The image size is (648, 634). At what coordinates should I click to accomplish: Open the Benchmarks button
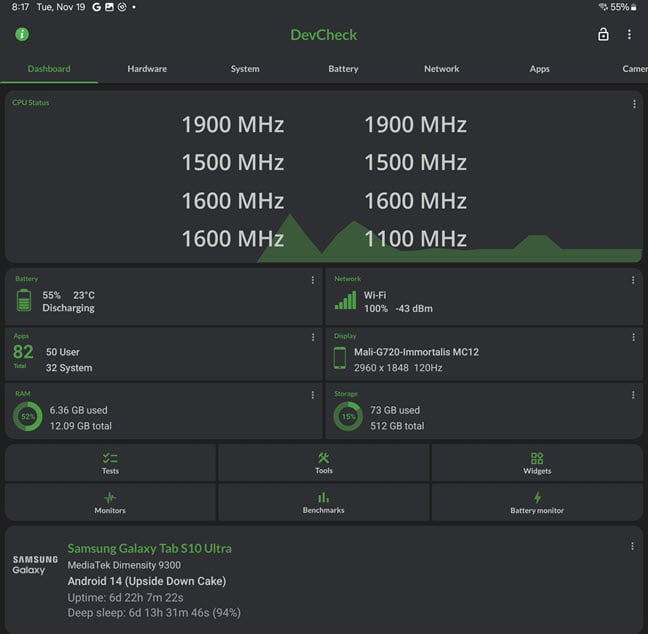324,502
